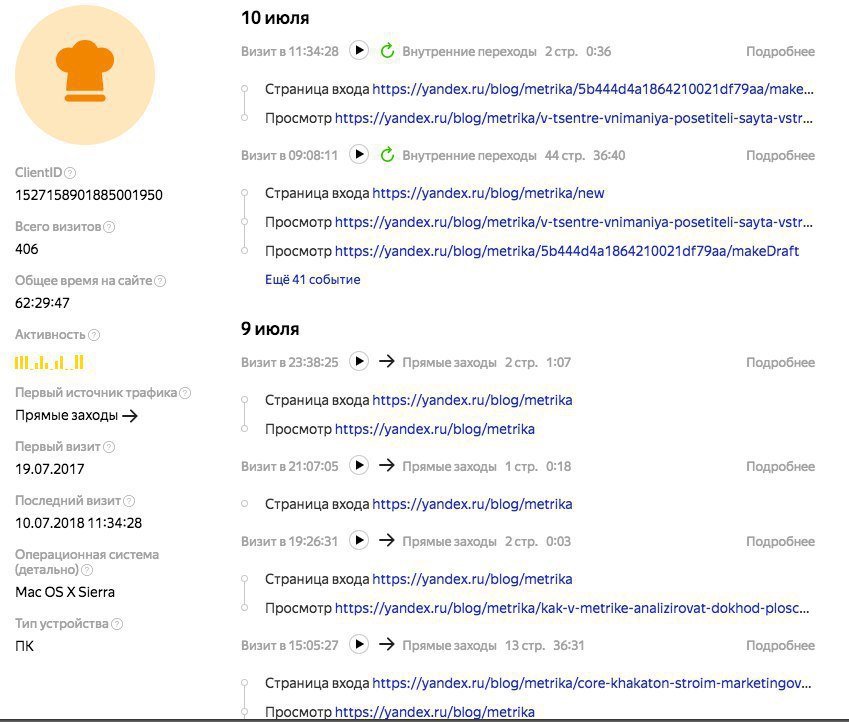The width and height of the screenshot is (849, 722).
Task: Open entry page link of visit 23:38:25
Action: pos(472,400)
